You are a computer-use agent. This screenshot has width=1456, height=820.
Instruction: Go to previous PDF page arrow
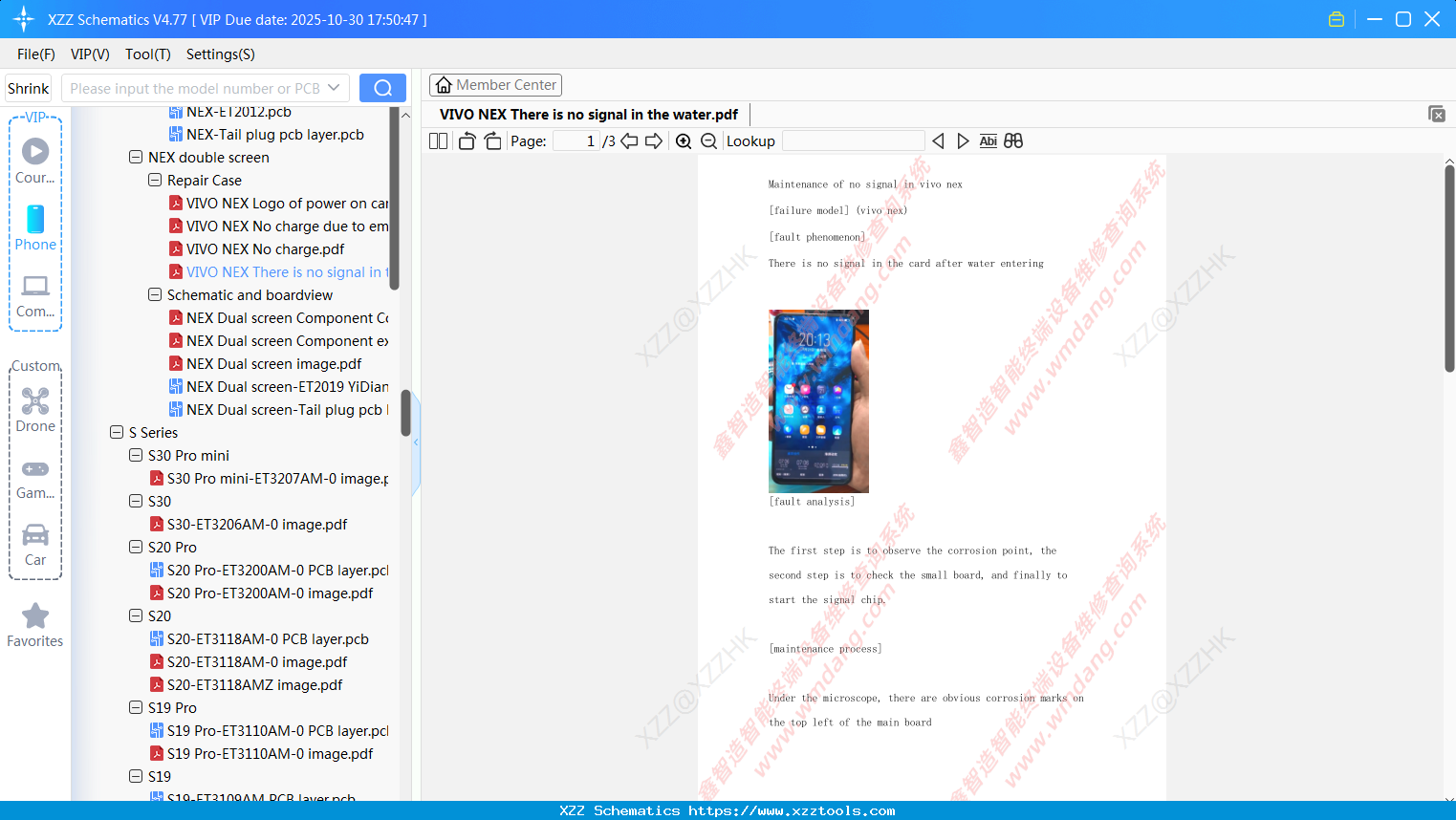[629, 141]
